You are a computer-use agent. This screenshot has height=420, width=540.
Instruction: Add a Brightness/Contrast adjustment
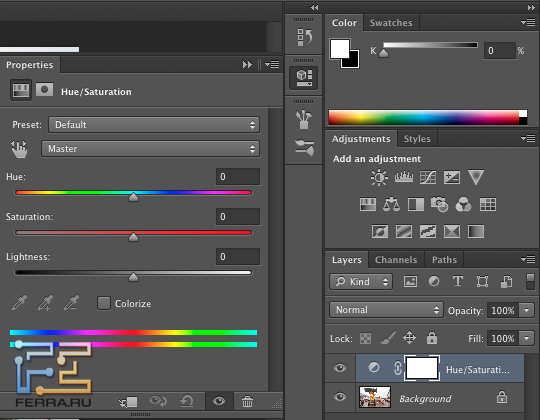[x=379, y=178]
